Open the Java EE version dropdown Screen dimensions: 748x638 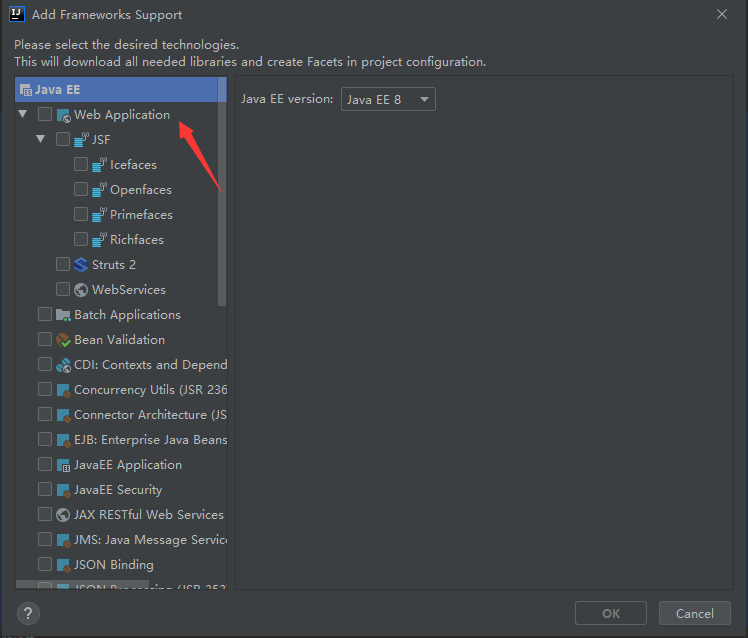[x=388, y=99]
